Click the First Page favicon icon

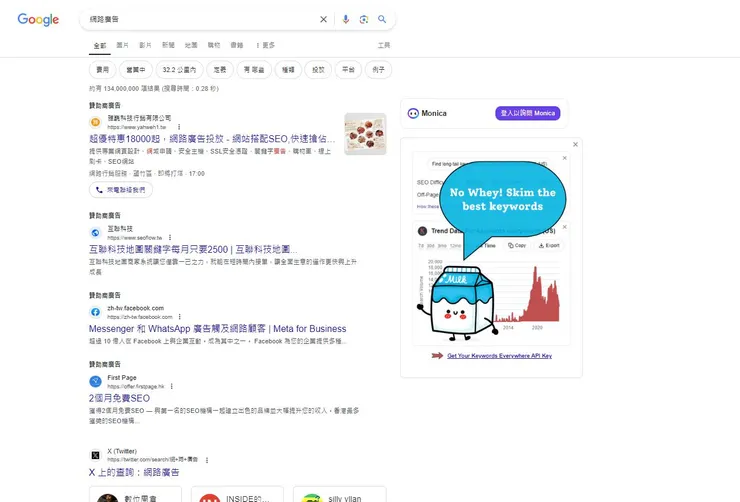[95, 381]
